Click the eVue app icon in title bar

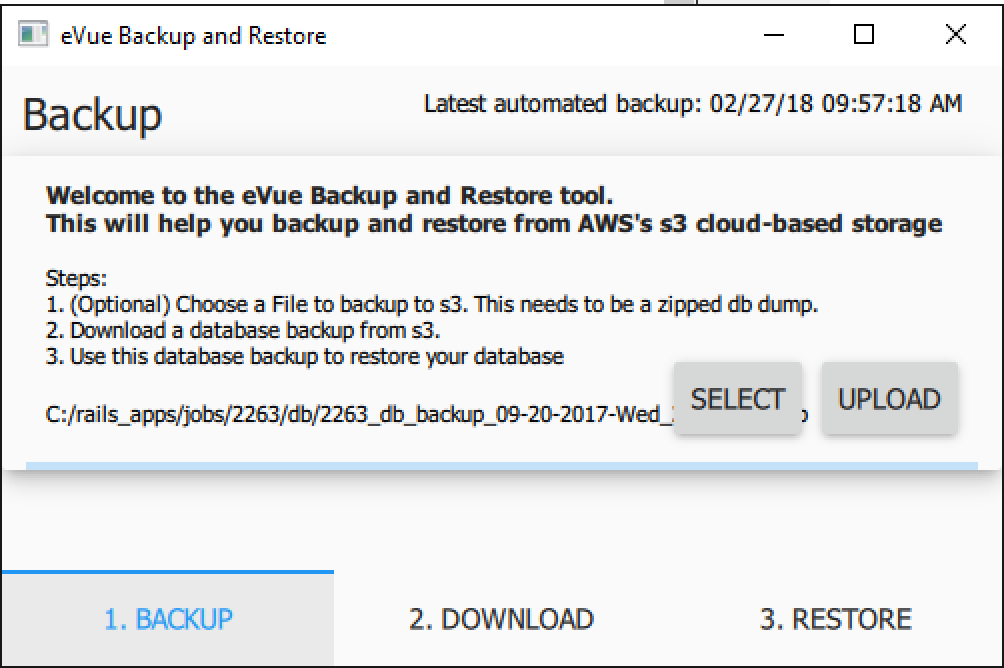[x=32, y=36]
